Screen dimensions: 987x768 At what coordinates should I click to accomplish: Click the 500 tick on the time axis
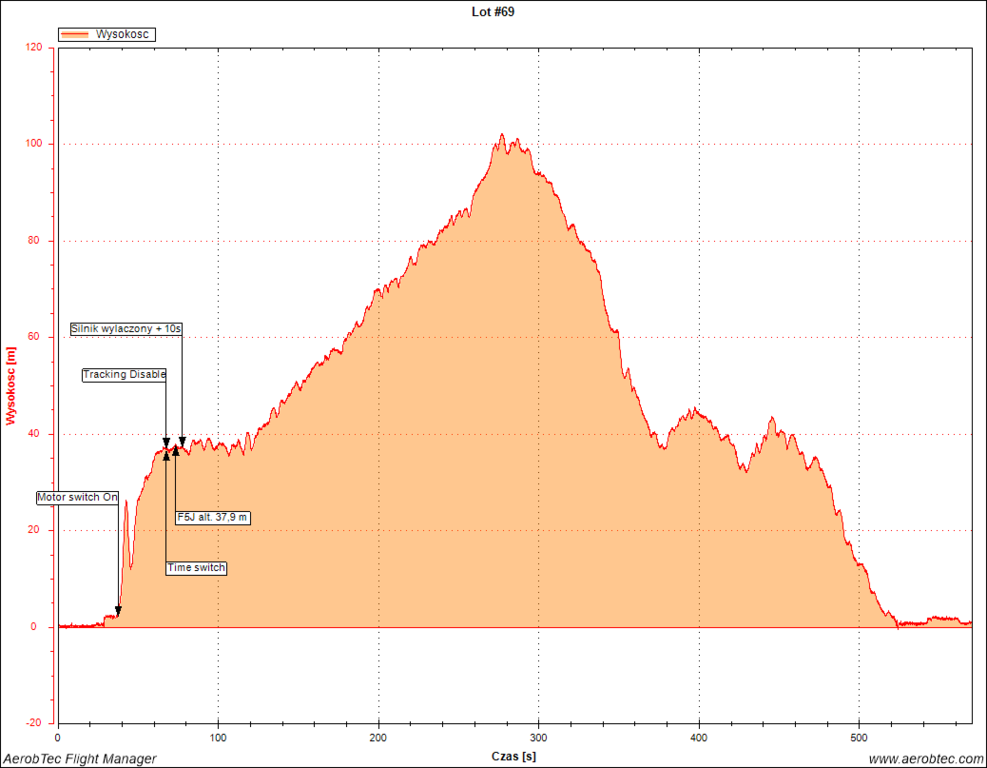point(859,738)
